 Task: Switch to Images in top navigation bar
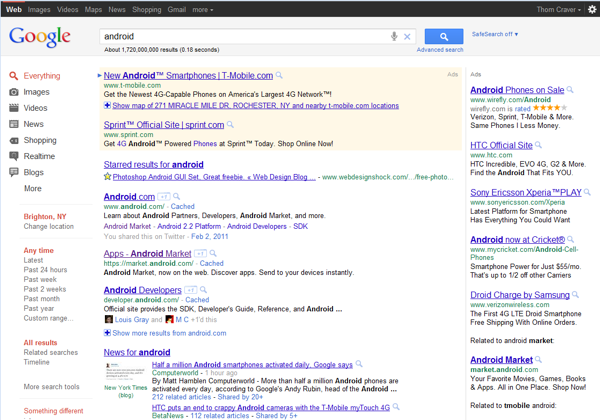39,10
